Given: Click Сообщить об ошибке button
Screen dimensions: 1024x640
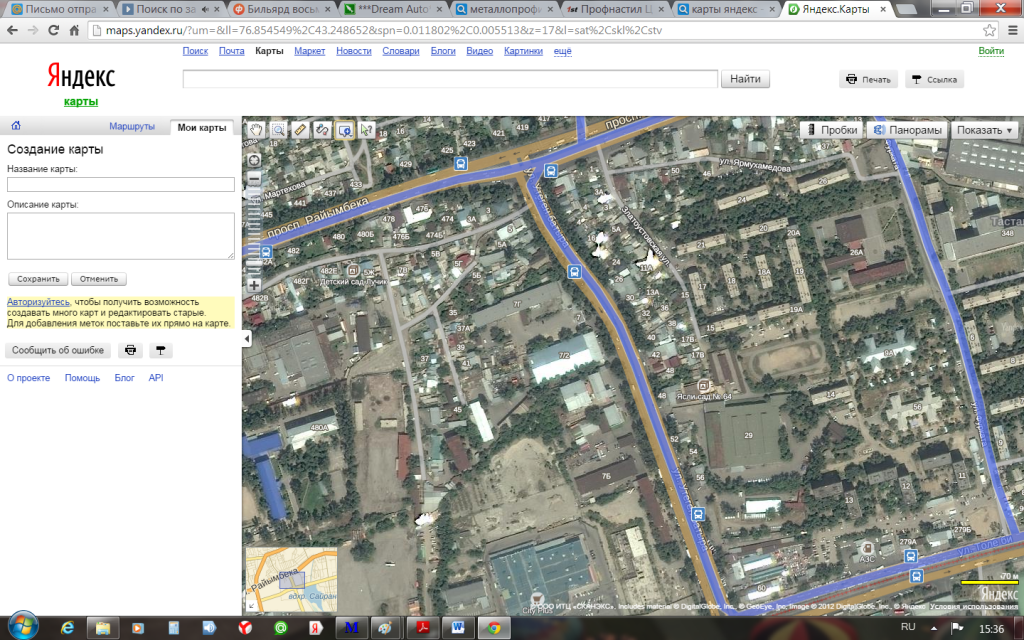Looking at the screenshot, I should tap(58, 351).
